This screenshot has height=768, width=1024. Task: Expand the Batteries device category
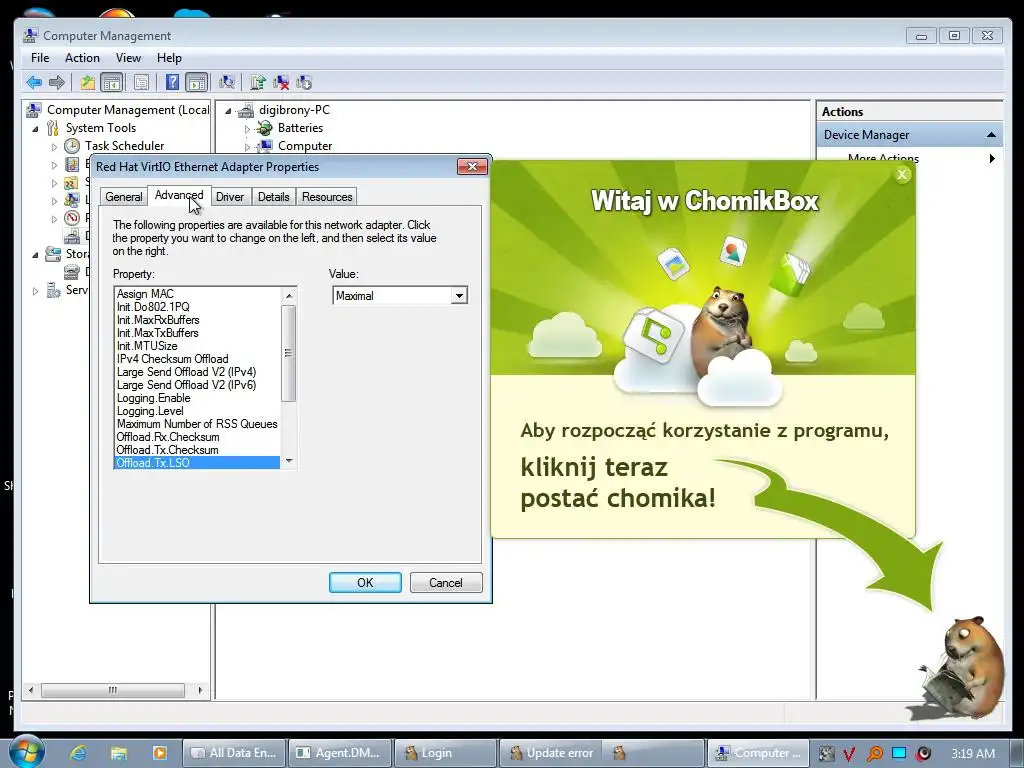point(247,129)
